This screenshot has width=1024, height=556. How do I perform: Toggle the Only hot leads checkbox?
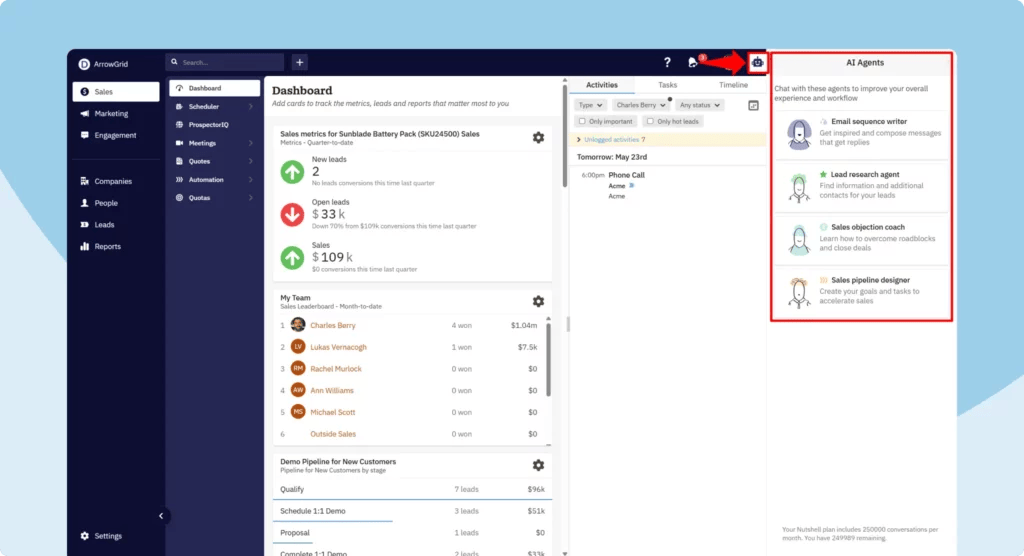pyautogui.click(x=650, y=121)
